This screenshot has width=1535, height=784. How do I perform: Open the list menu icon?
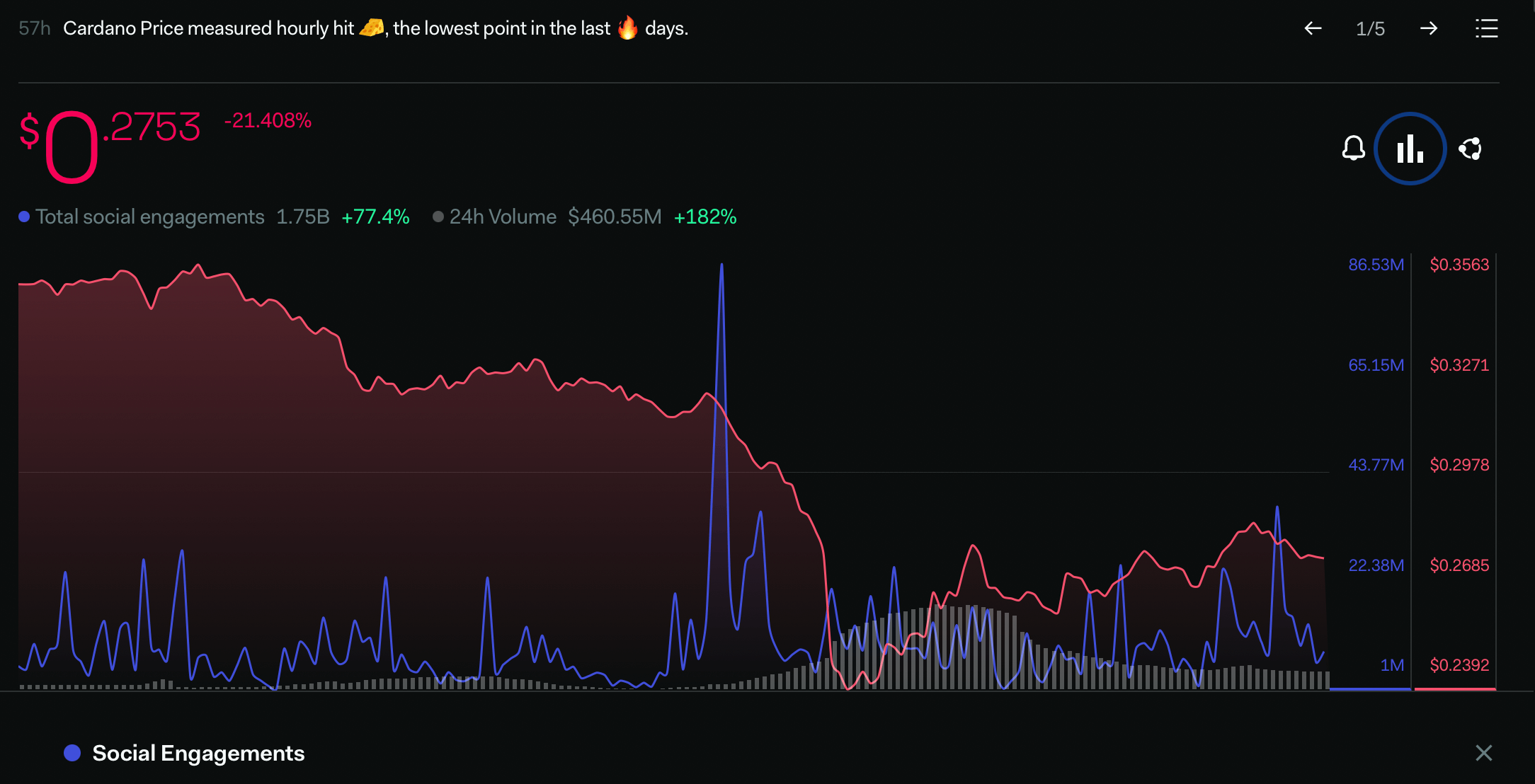(x=1486, y=28)
